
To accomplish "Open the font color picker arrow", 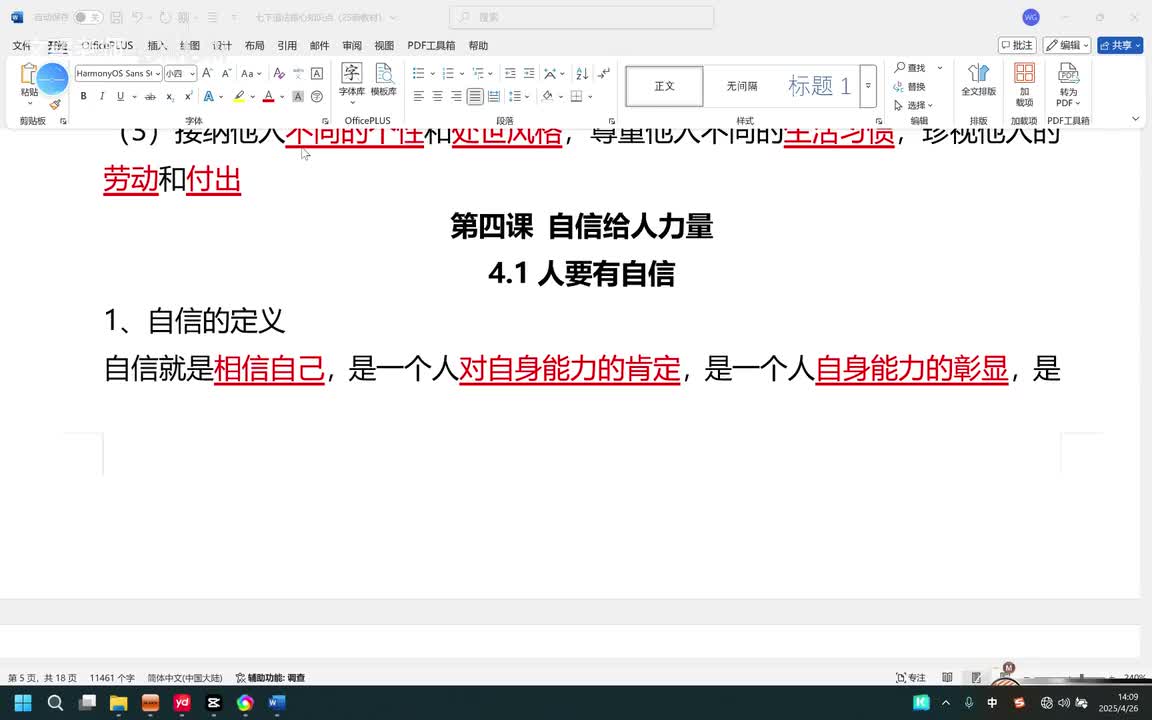I will point(282,96).
